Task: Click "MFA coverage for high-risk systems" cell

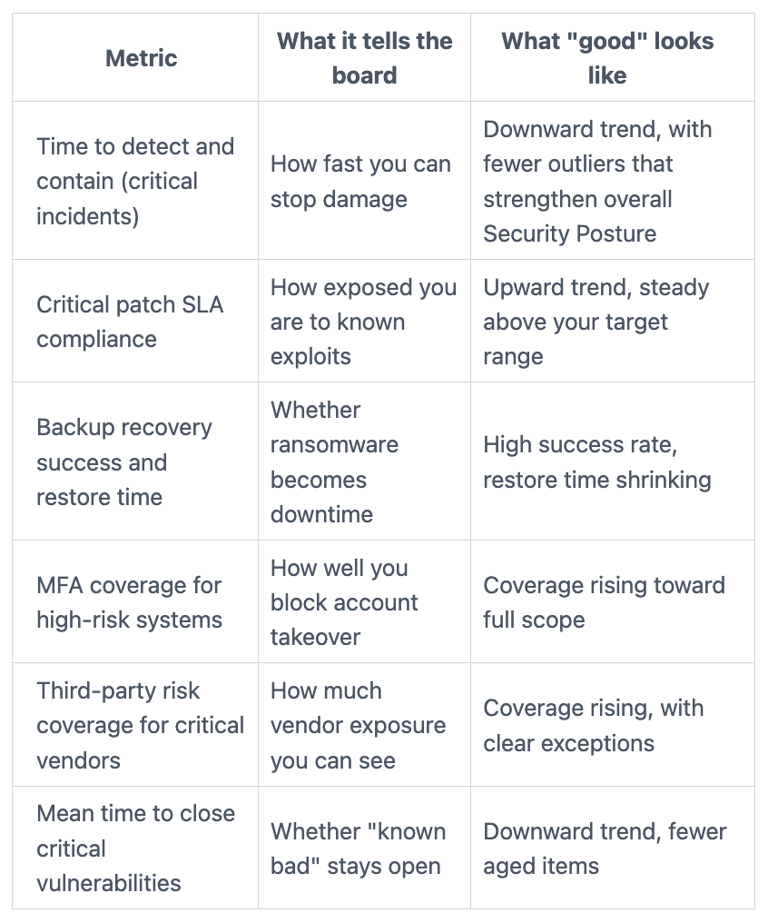Action: tap(135, 602)
